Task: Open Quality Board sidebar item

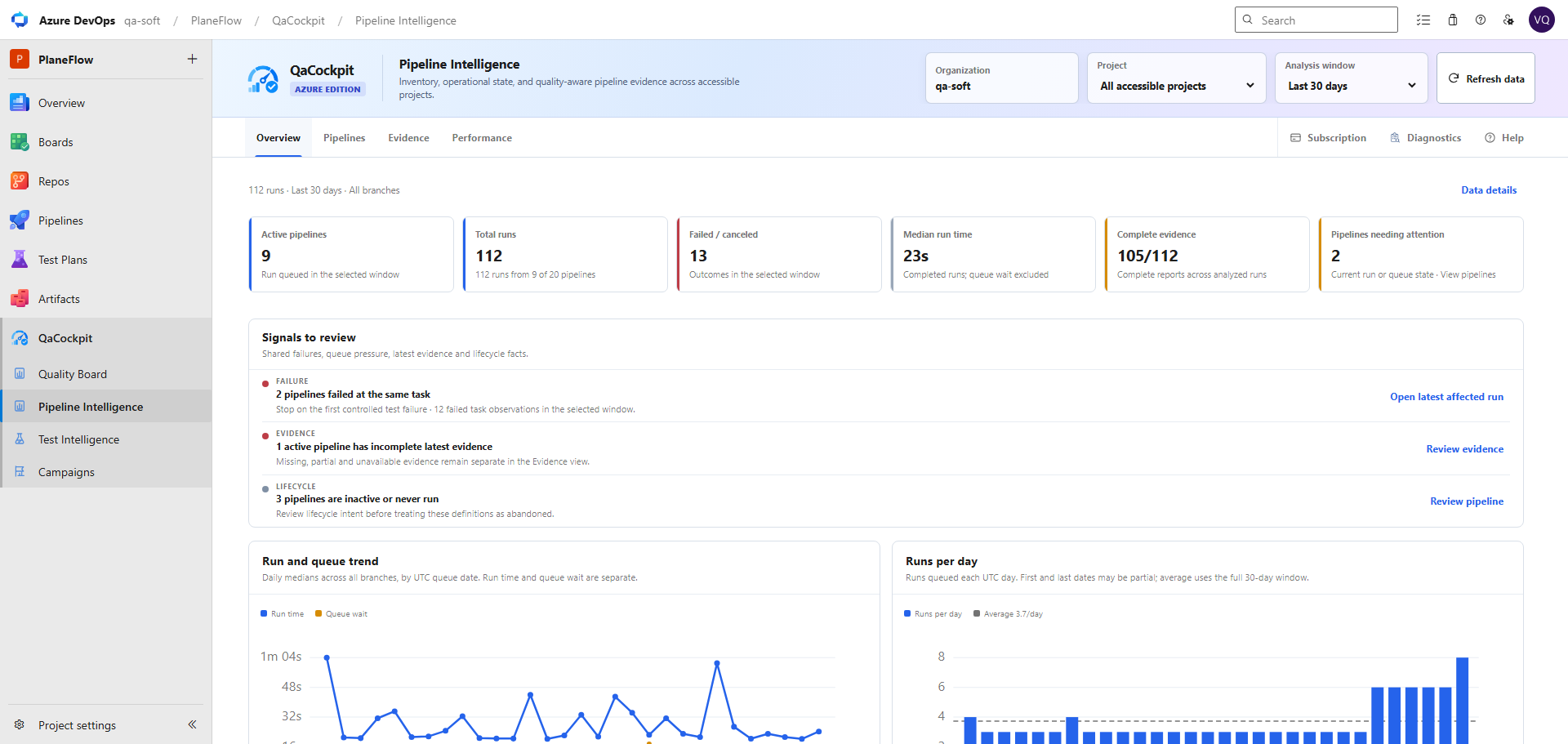Action: point(106,374)
